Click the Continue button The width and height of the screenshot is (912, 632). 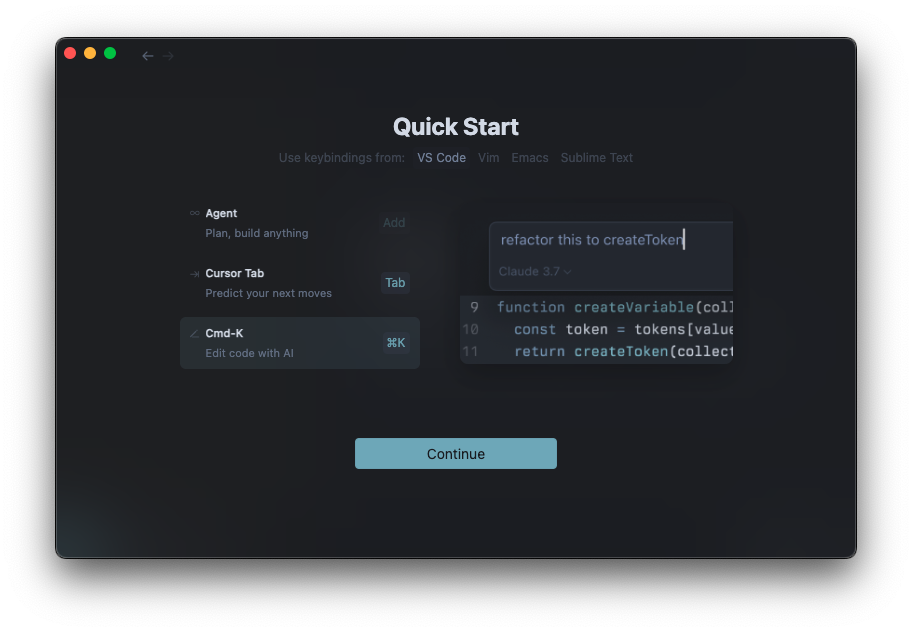click(x=455, y=454)
